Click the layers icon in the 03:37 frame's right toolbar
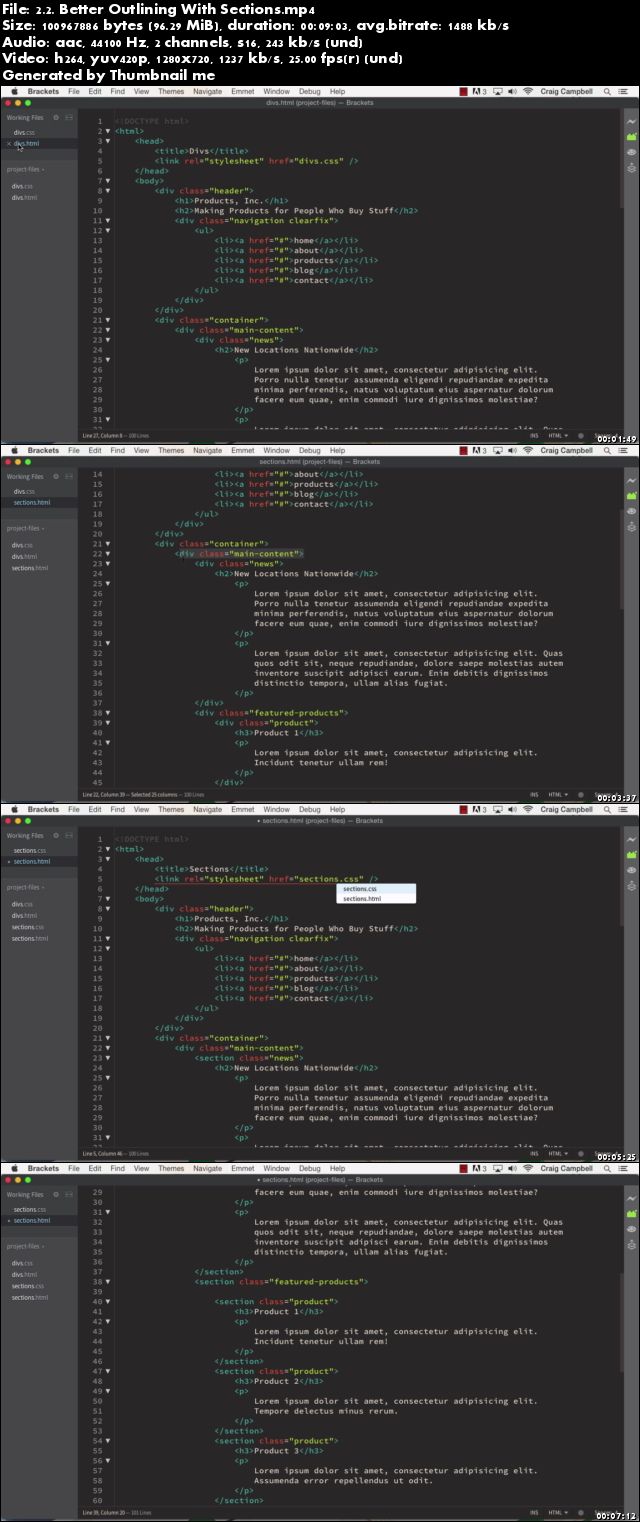The height and width of the screenshot is (1522, 640). tap(631, 525)
